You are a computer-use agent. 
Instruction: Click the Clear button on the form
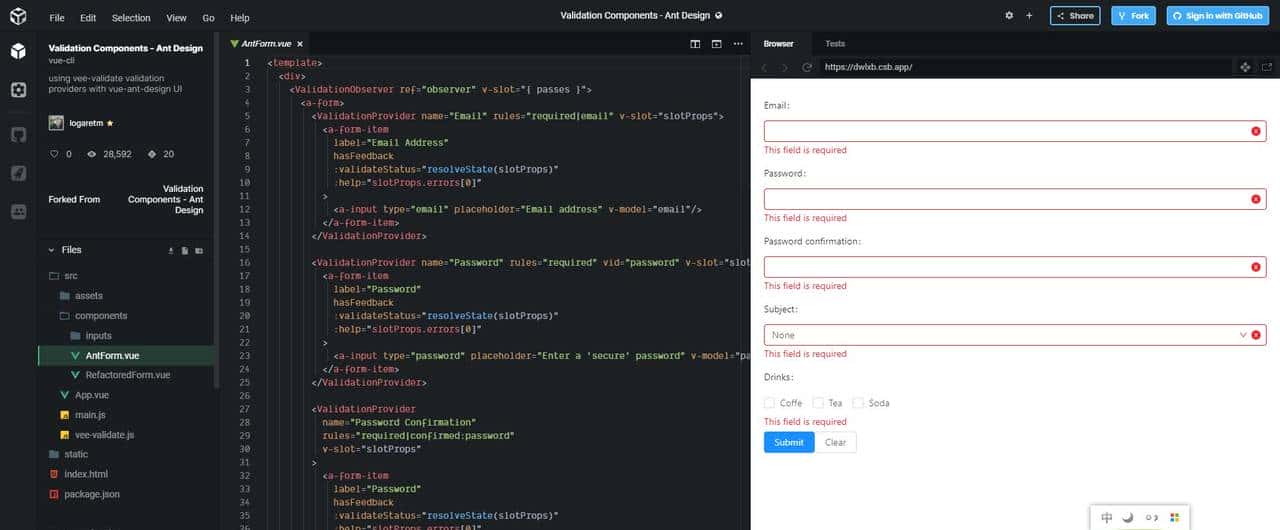click(835, 442)
